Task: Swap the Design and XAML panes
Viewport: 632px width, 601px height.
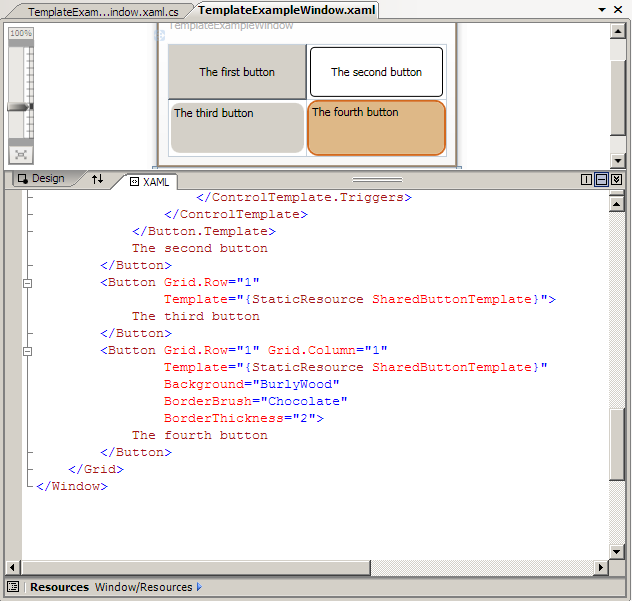Action: click(97, 179)
